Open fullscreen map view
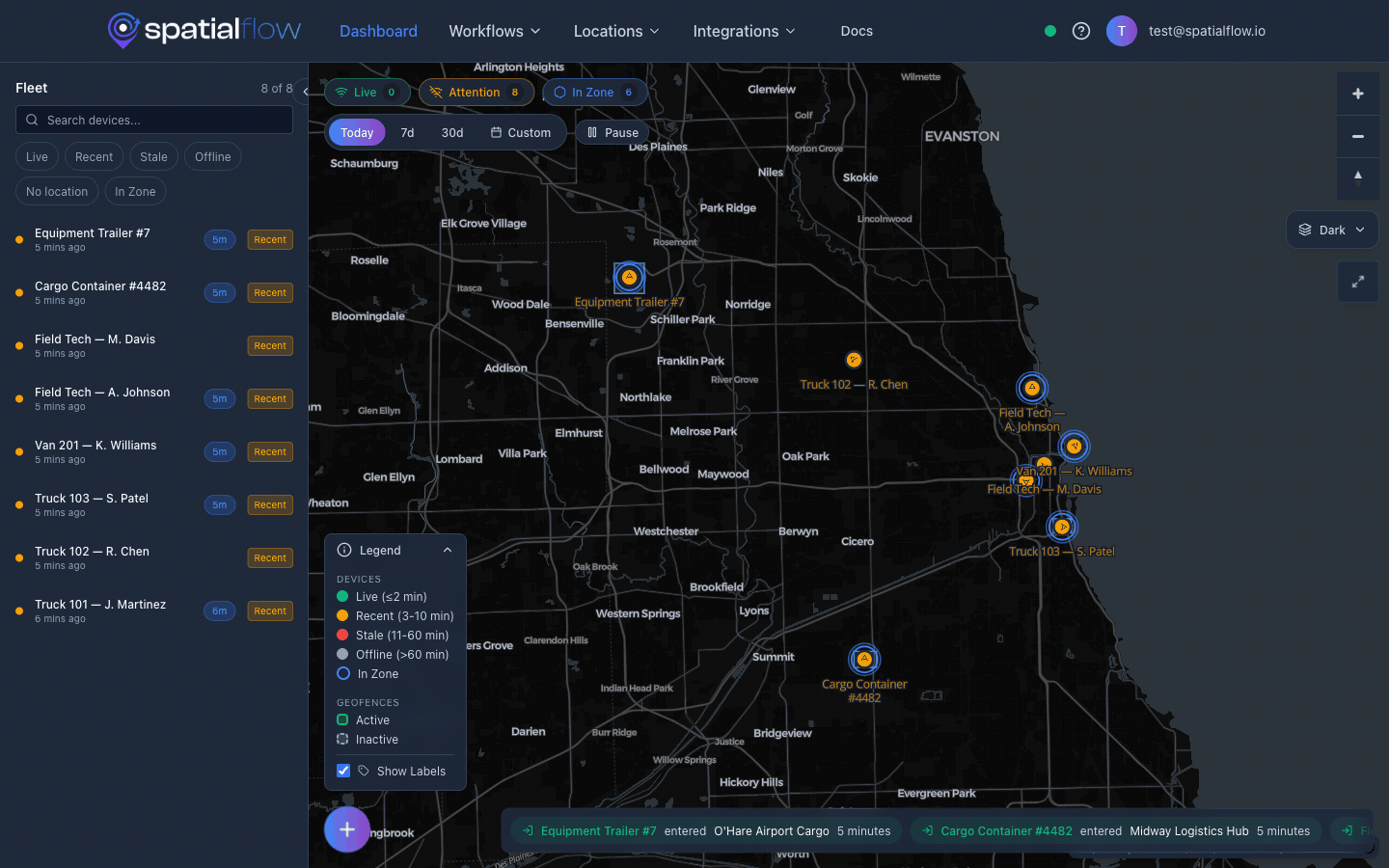The image size is (1389, 868). point(1357,282)
